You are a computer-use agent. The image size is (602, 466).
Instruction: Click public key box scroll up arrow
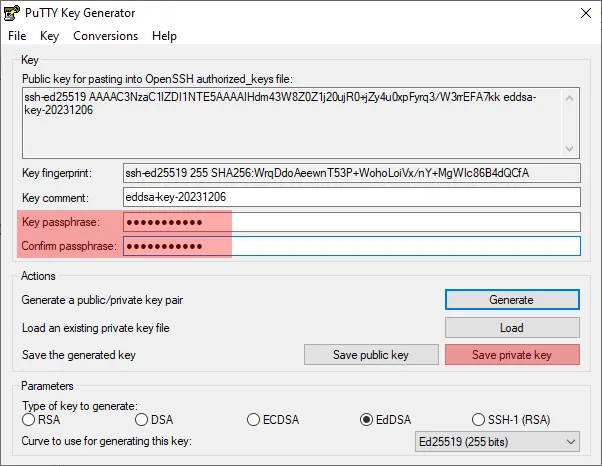tap(570, 98)
